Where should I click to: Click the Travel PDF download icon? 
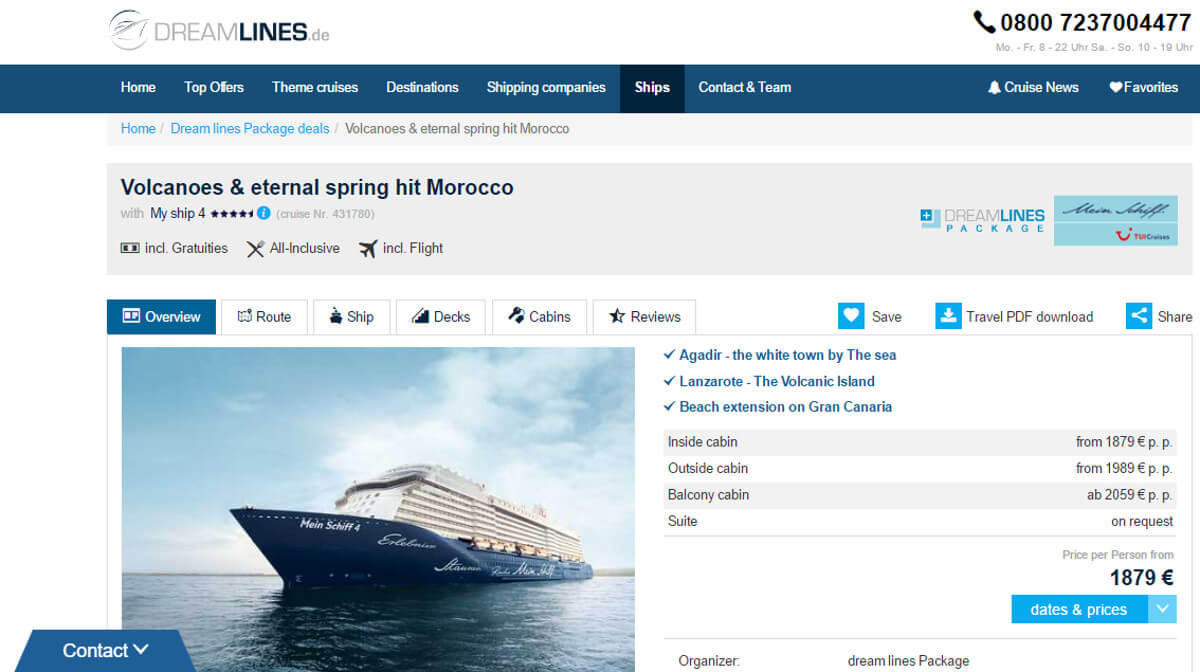(948, 316)
